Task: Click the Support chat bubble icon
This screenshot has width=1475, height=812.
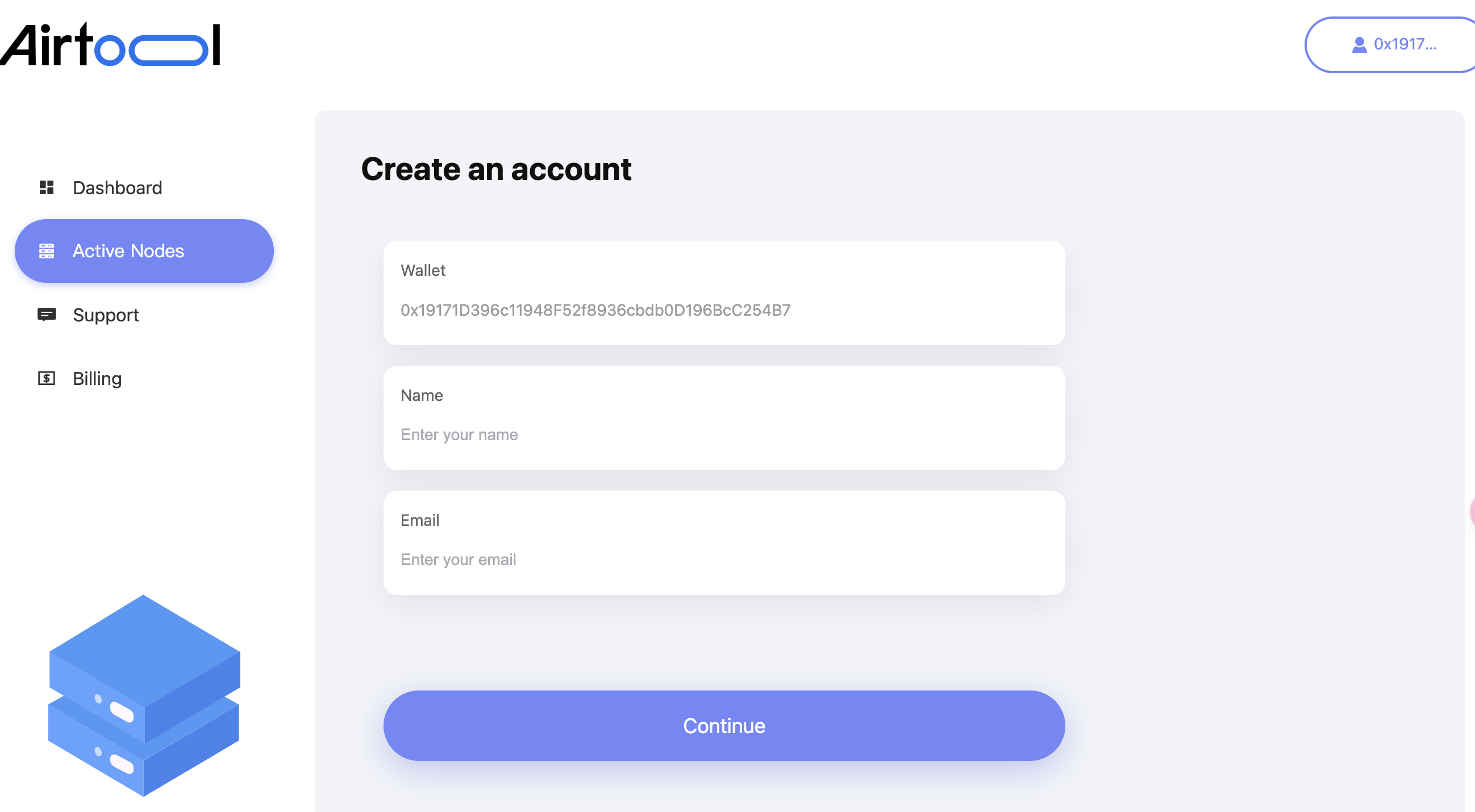Action: coord(47,315)
